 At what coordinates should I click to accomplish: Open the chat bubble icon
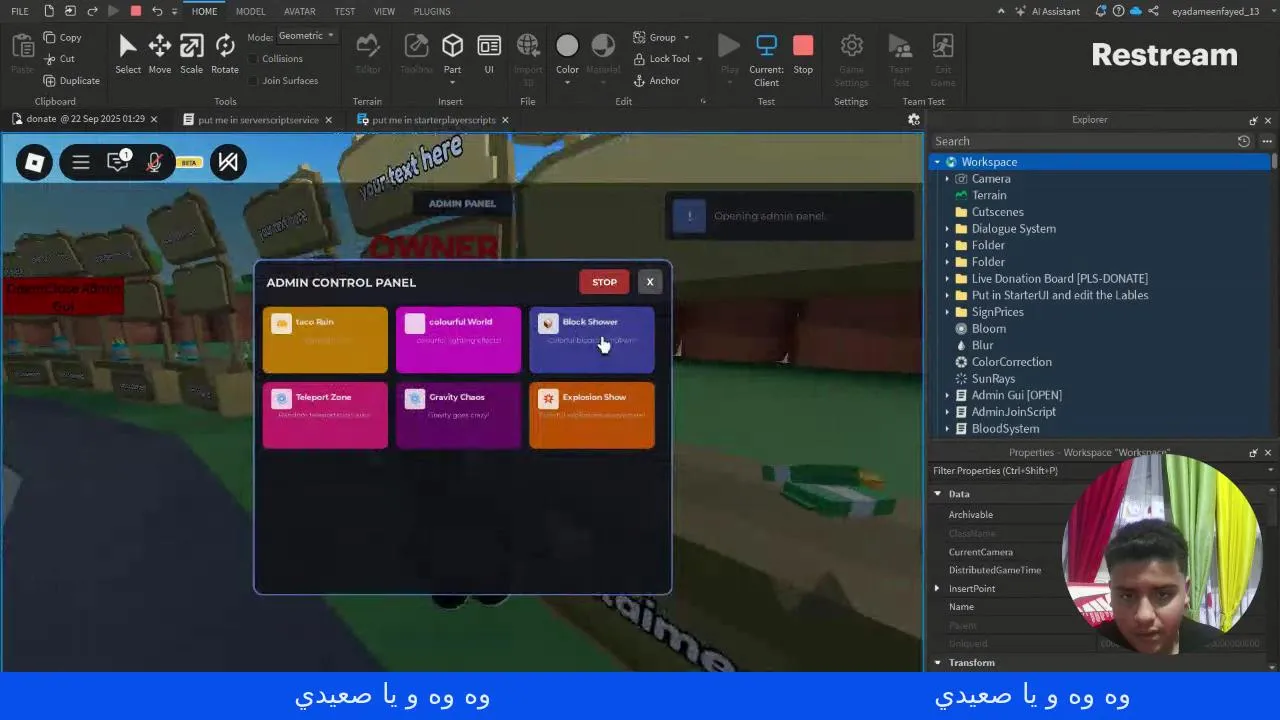click(x=118, y=162)
